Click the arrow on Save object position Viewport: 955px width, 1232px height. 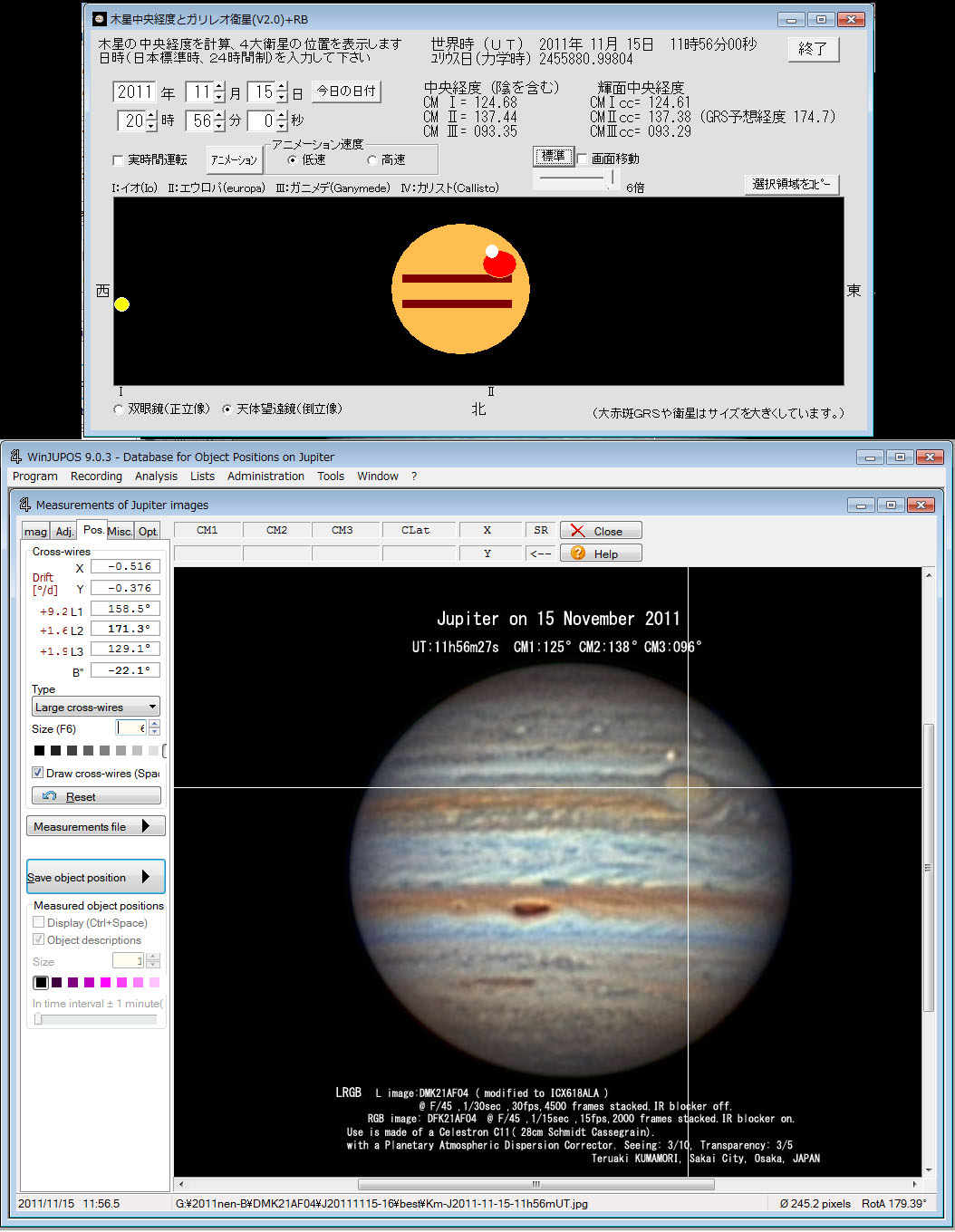click(x=146, y=877)
